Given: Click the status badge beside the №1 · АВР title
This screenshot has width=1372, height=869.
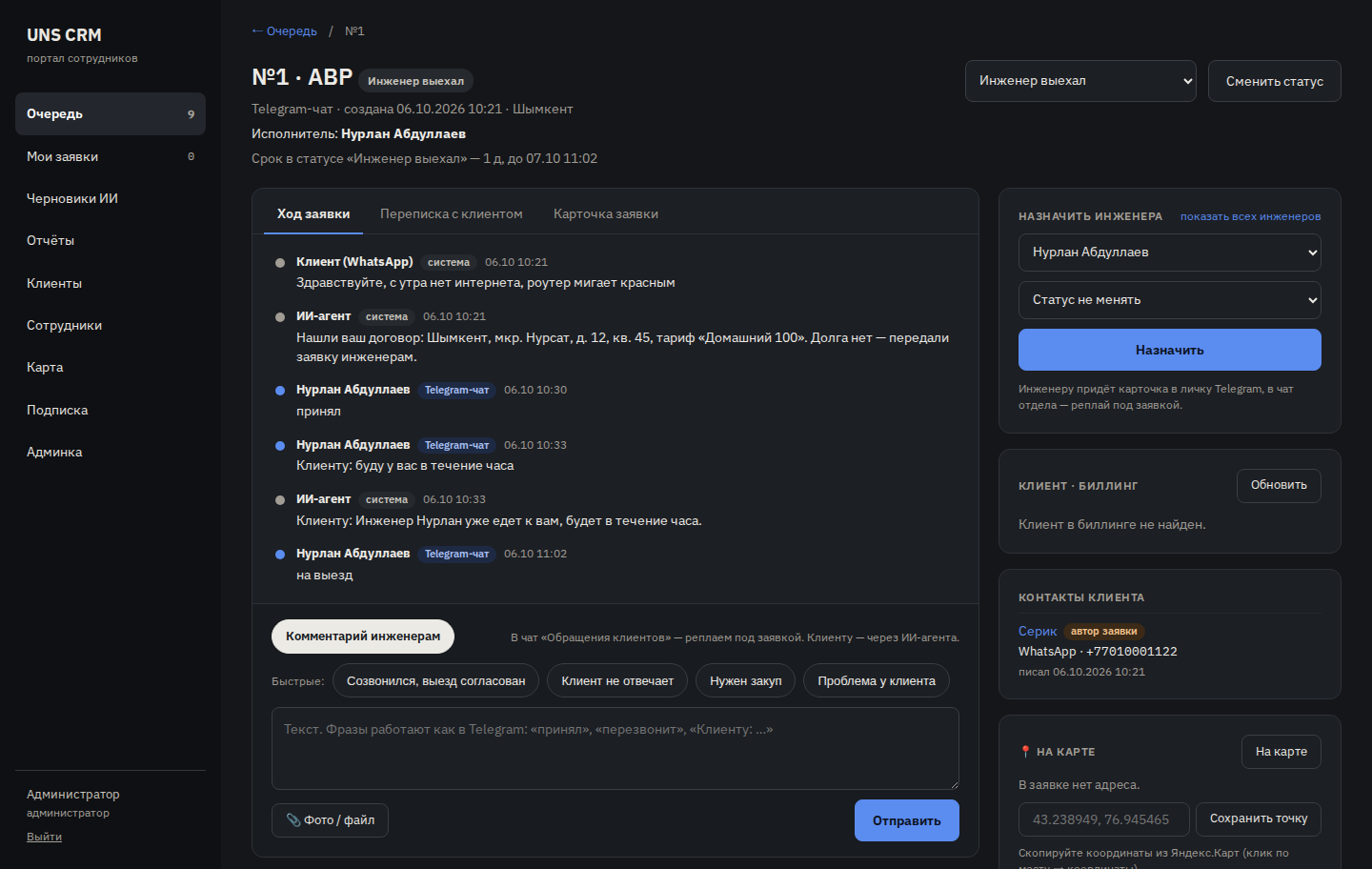Looking at the screenshot, I should (x=416, y=81).
